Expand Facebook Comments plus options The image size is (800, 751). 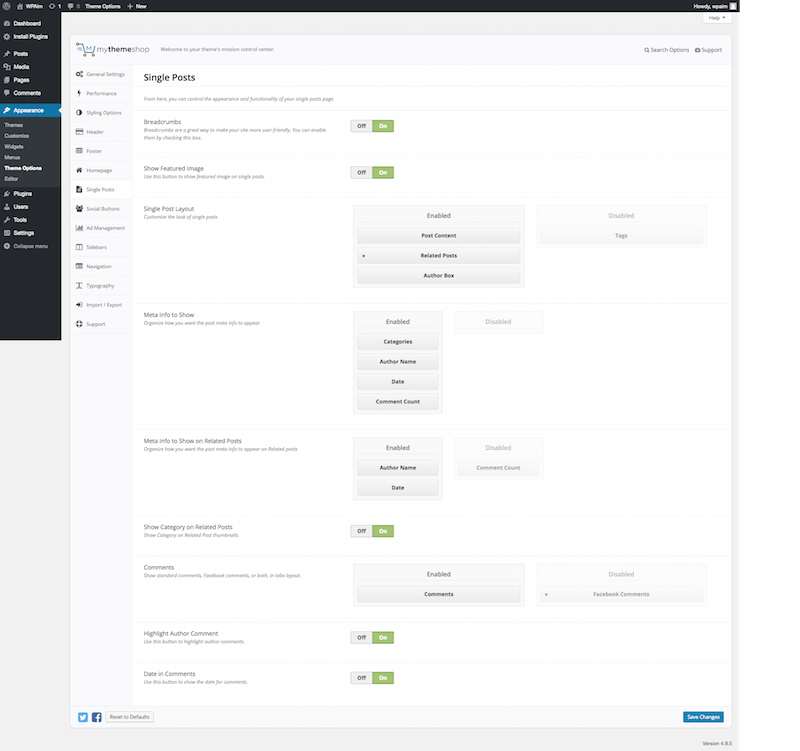pos(546,594)
